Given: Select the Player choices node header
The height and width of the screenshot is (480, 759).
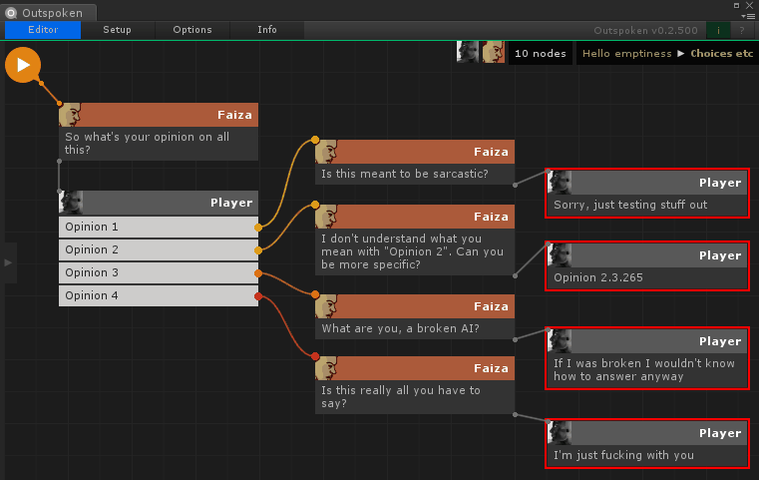Looking at the screenshot, I should tap(158, 202).
